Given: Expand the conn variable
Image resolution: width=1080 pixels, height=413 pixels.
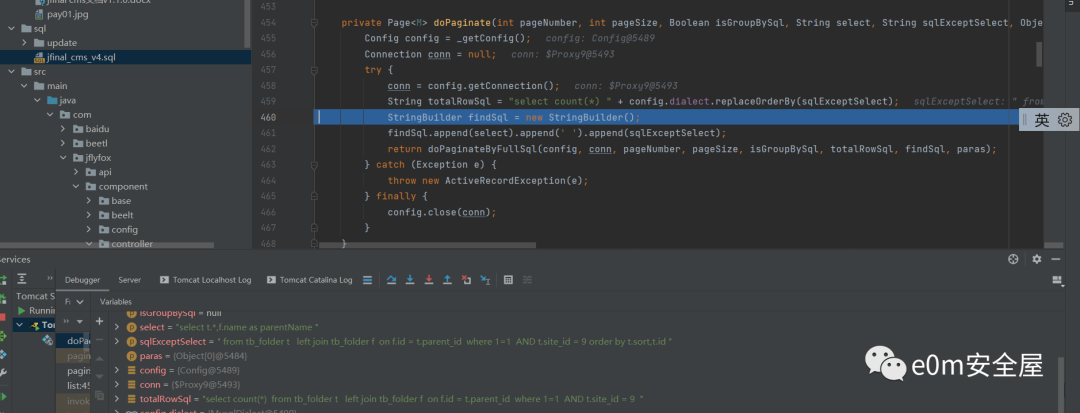Looking at the screenshot, I should click(x=117, y=384).
